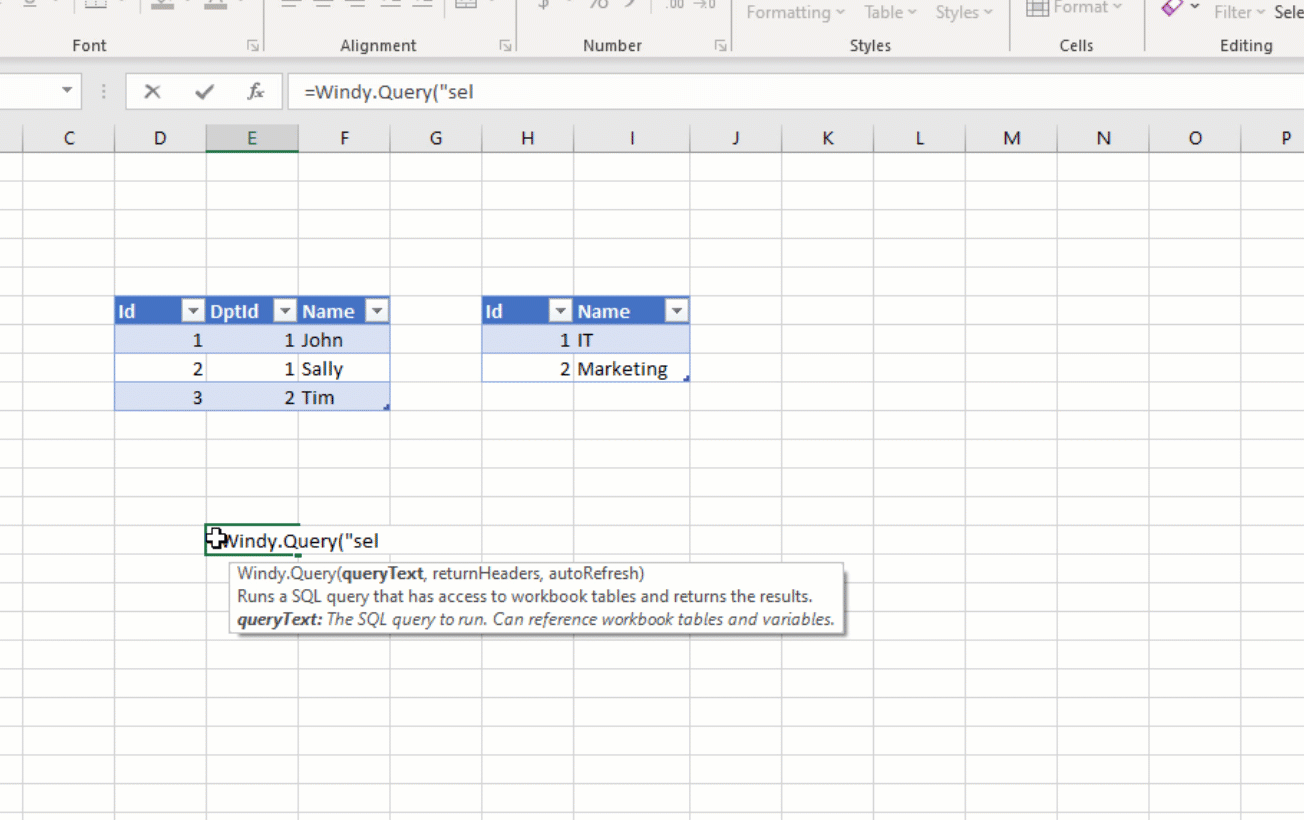This screenshot has height=820, width=1304.
Task: Click the Clear eraser icon in Editing
Action: [x=1173, y=10]
